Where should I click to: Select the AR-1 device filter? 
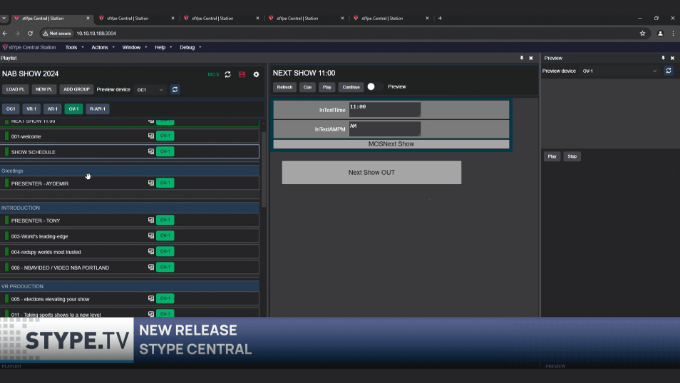coord(52,109)
